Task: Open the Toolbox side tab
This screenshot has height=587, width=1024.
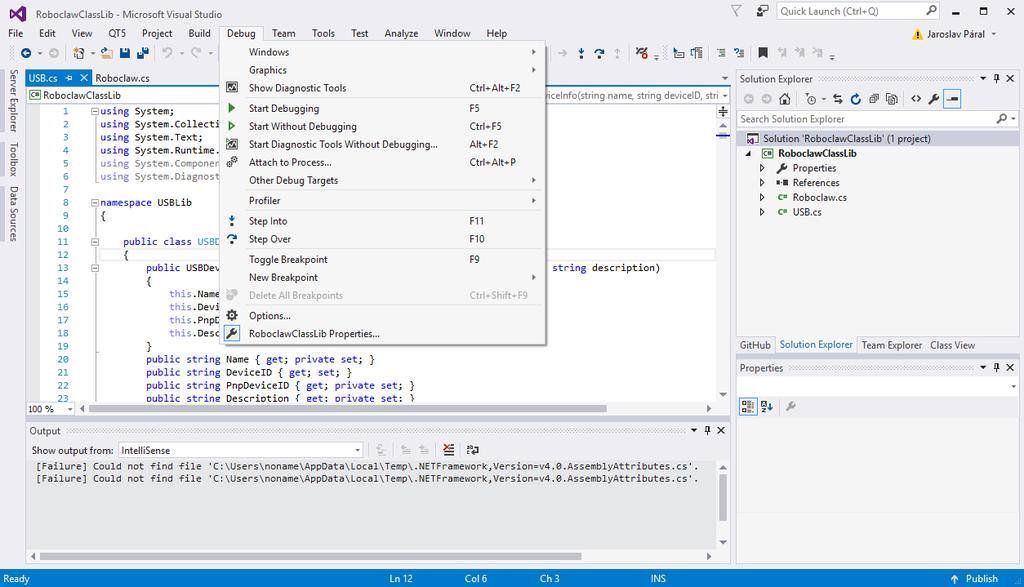Action: [14, 159]
